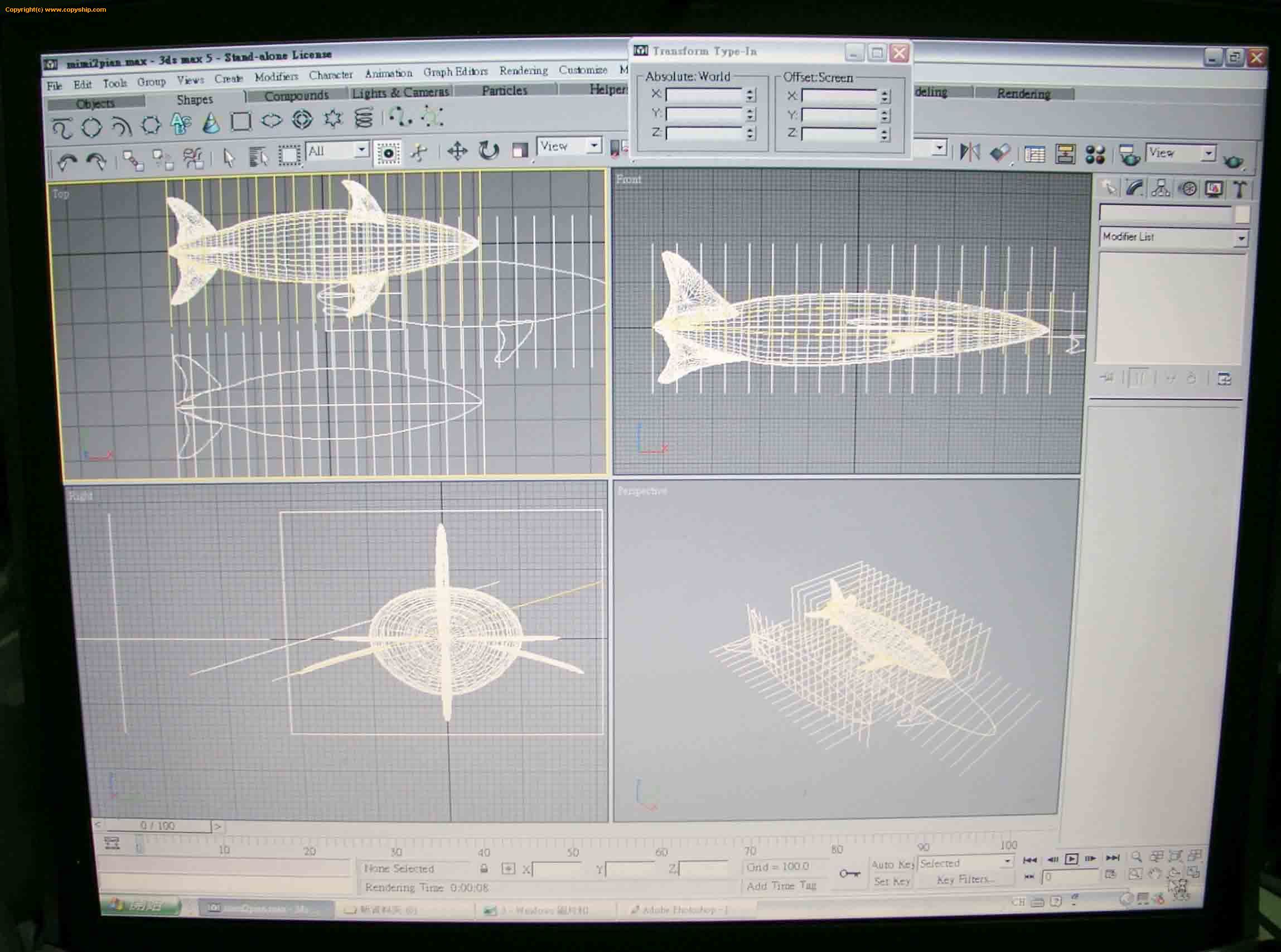Select the Rectangle shape tool
Image resolution: width=1281 pixels, height=952 pixels.
coord(241,122)
